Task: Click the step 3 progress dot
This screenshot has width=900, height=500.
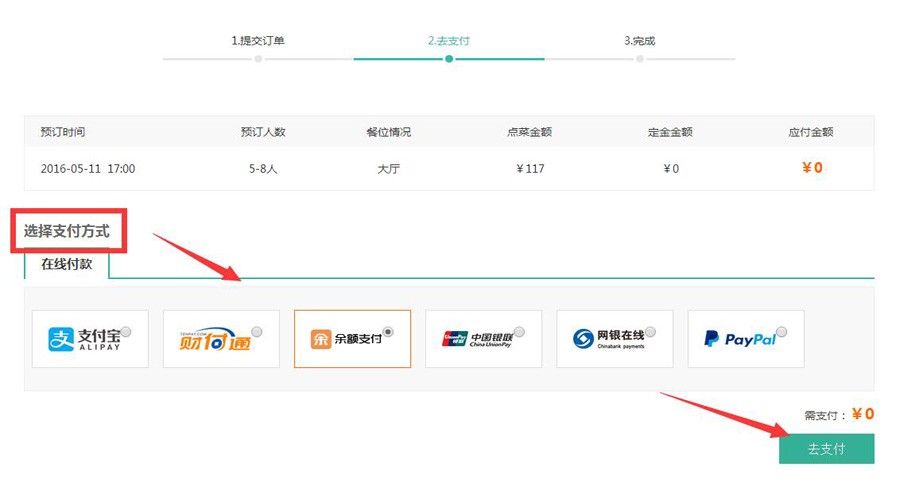Action: click(x=640, y=59)
